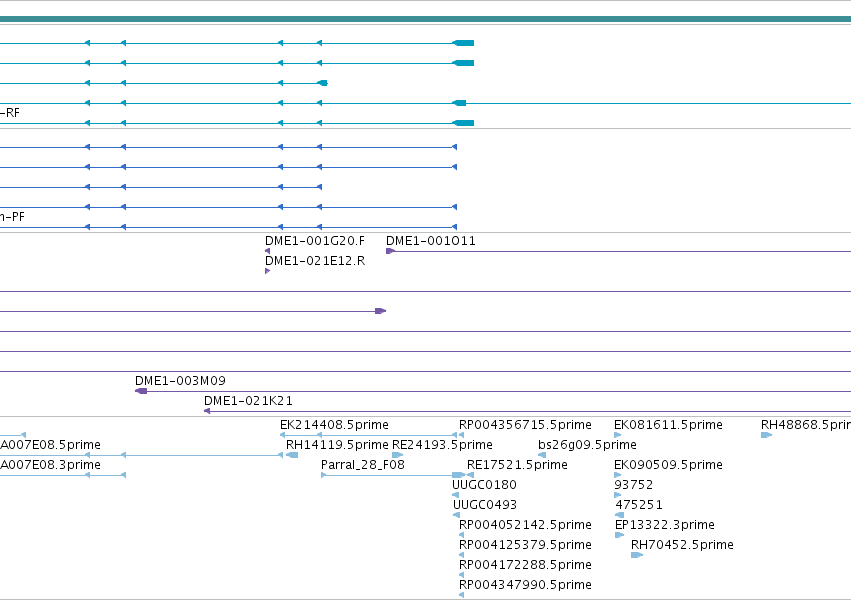The height and width of the screenshot is (600, 851).
Task: Click the RP004172288.5prime label
Action: [x=525, y=565]
